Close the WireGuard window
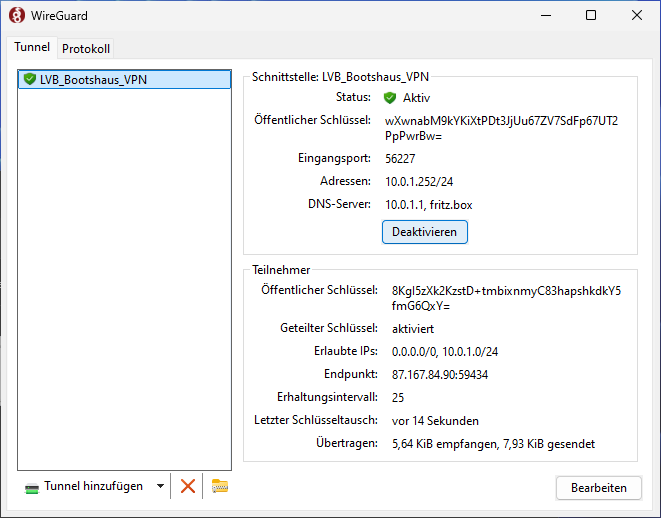Viewport: 661px width, 518px height. [637, 16]
